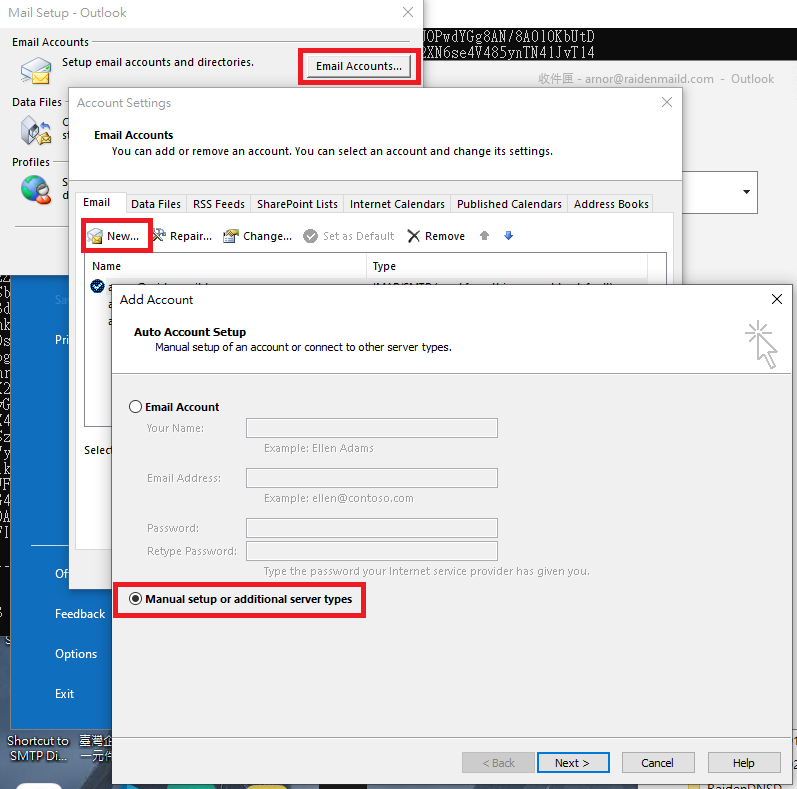Select Manual setup or additional server types

pos(135,599)
